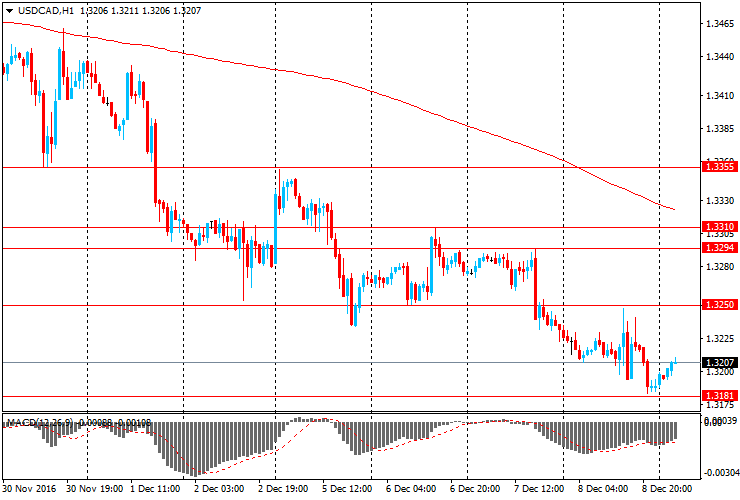Click the 6 Dec 20:00 time label
Screen dimensions: 740x500
tap(475, 489)
